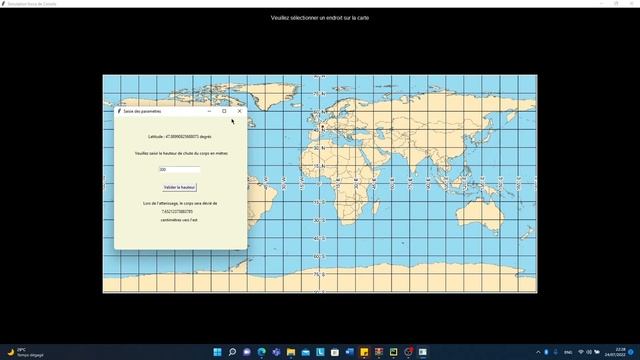This screenshot has width=640, height=360.
Task: Maximize the 'Saisie des paramètres' dialog
Action: point(224,111)
